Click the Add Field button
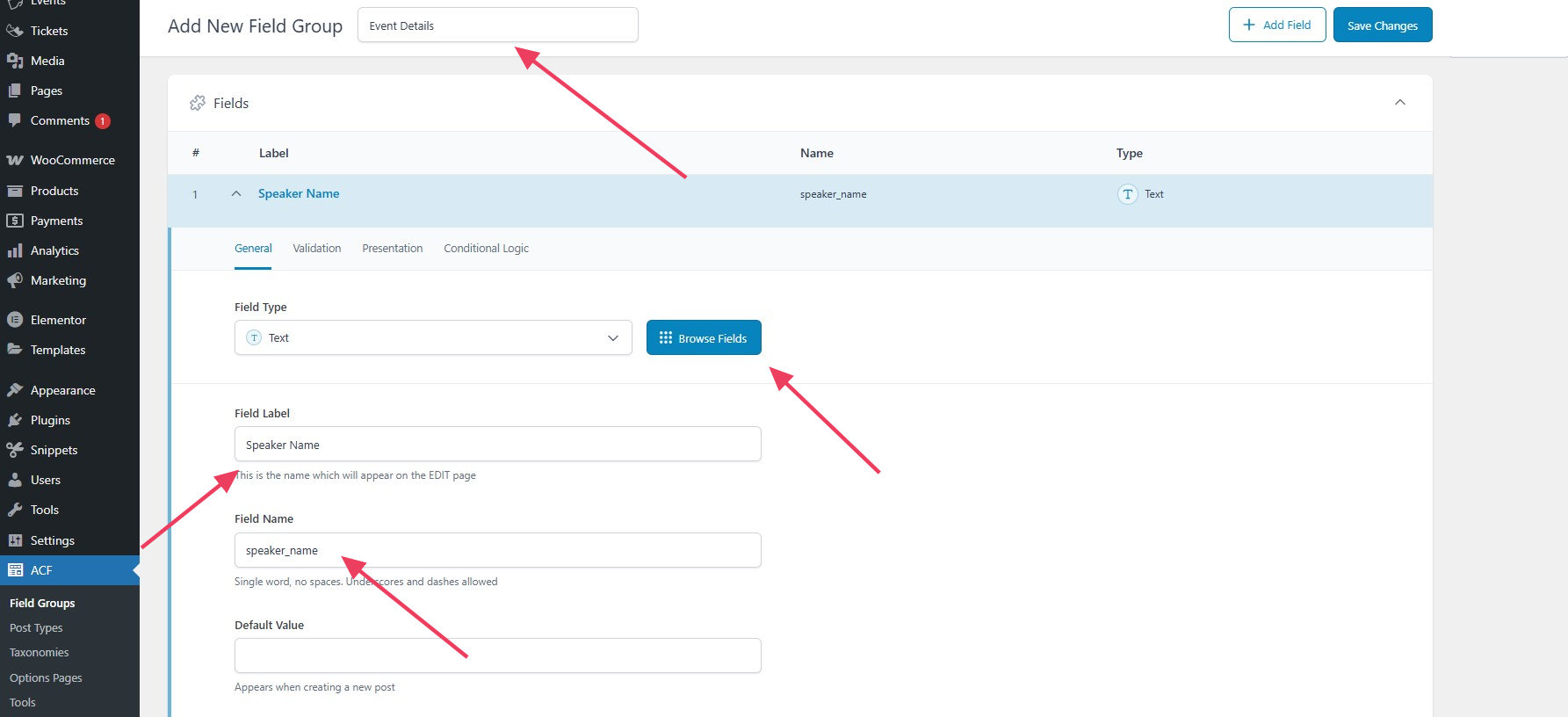 click(1276, 25)
